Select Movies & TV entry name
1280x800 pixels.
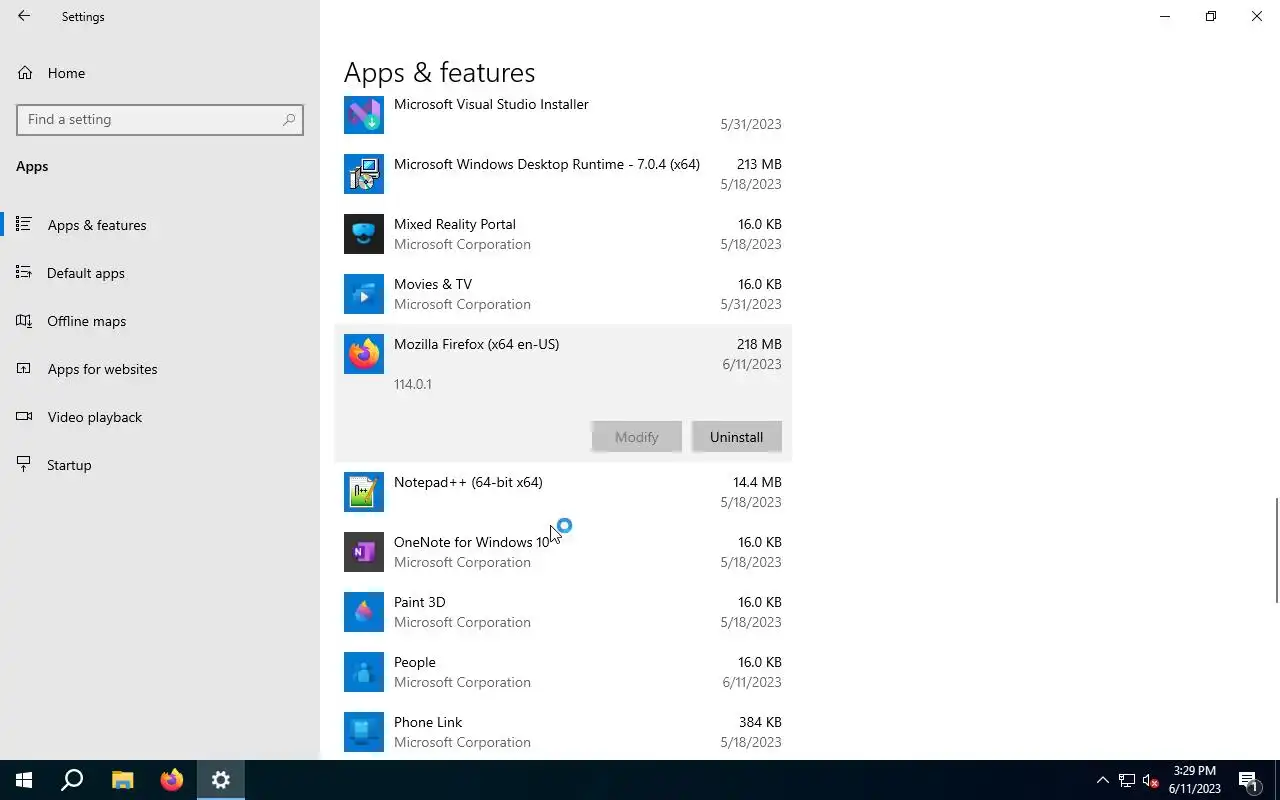433,284
